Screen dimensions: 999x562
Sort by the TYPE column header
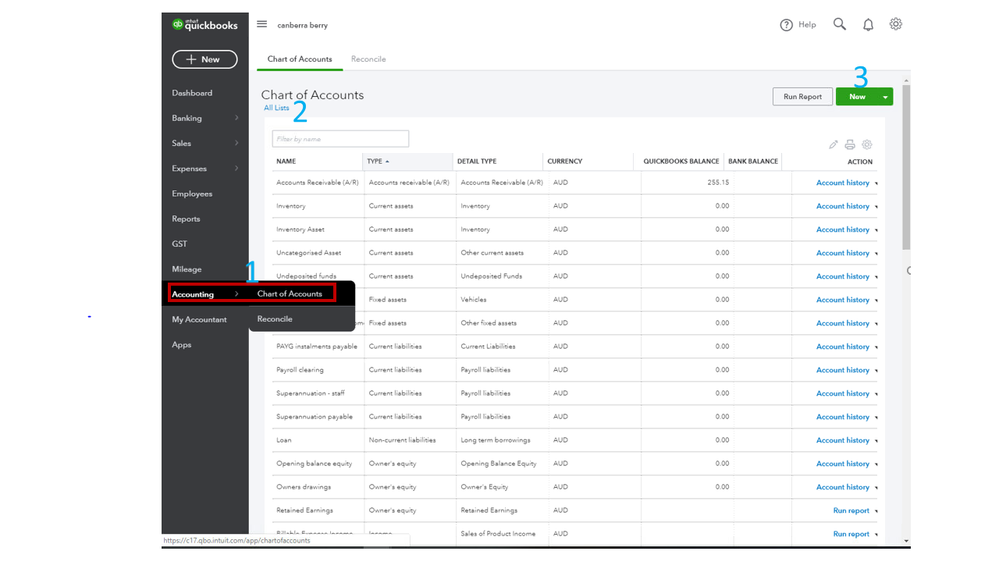(375, 161)
